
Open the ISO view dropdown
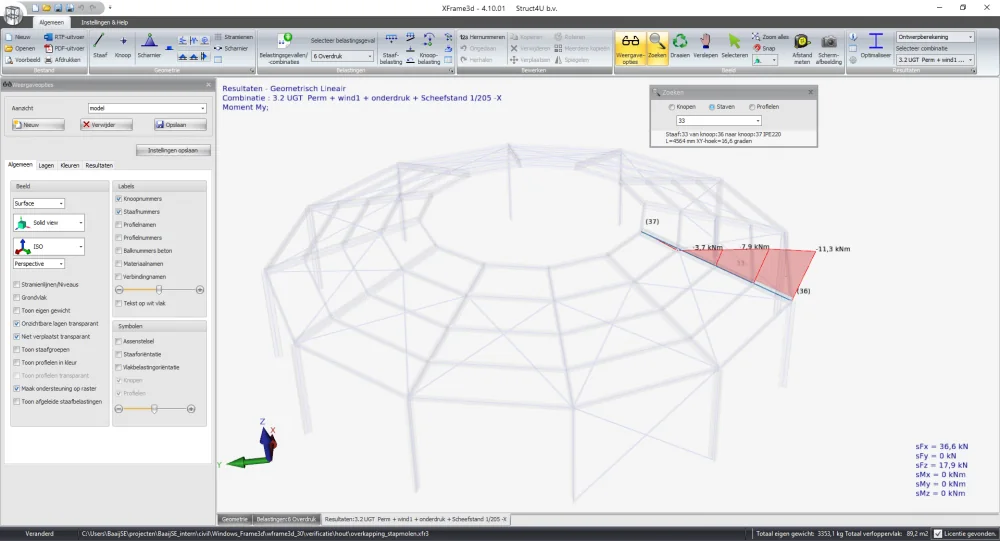click(48, 246)
